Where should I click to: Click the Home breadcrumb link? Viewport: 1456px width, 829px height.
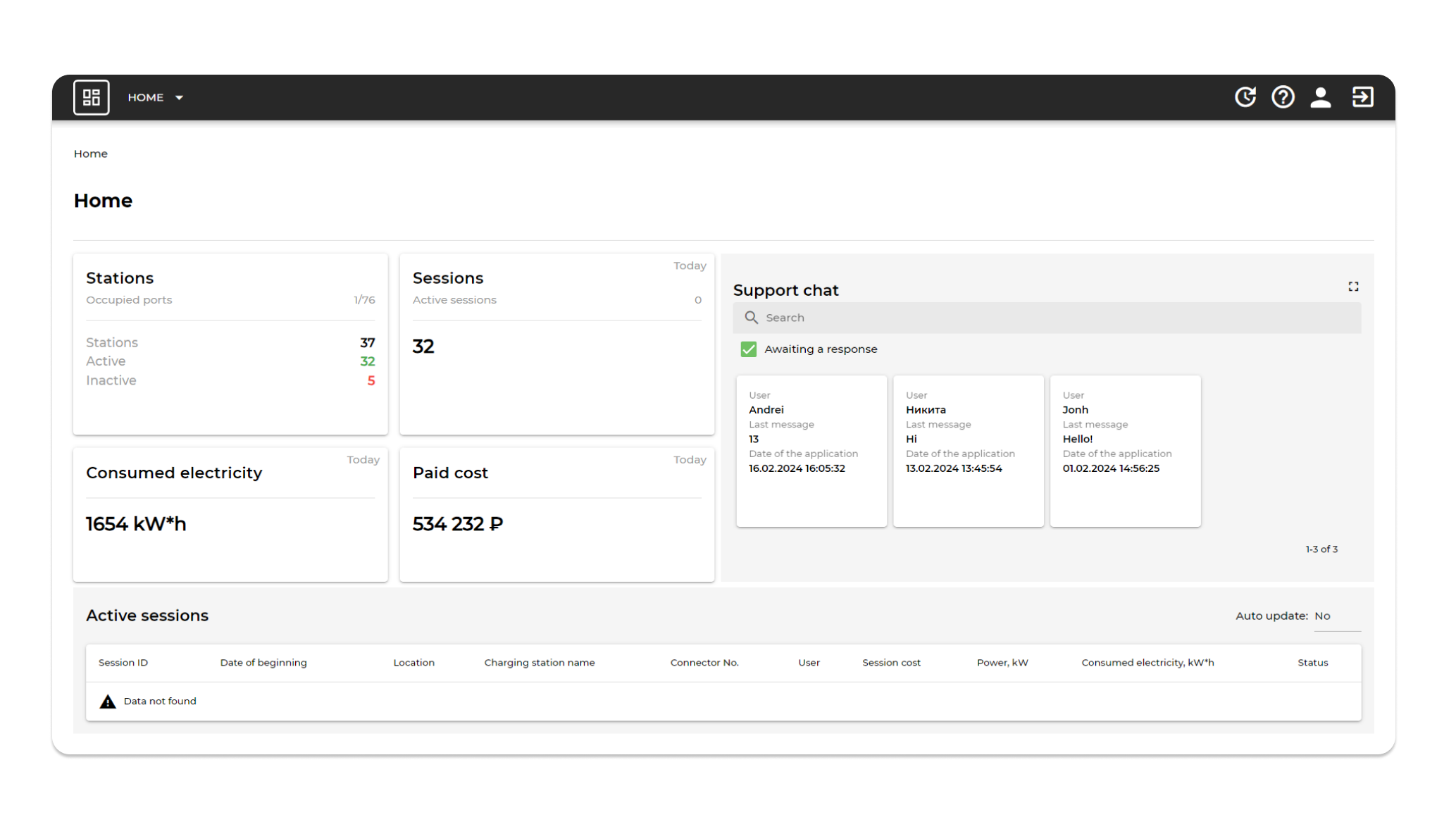(x=91, y=154)
